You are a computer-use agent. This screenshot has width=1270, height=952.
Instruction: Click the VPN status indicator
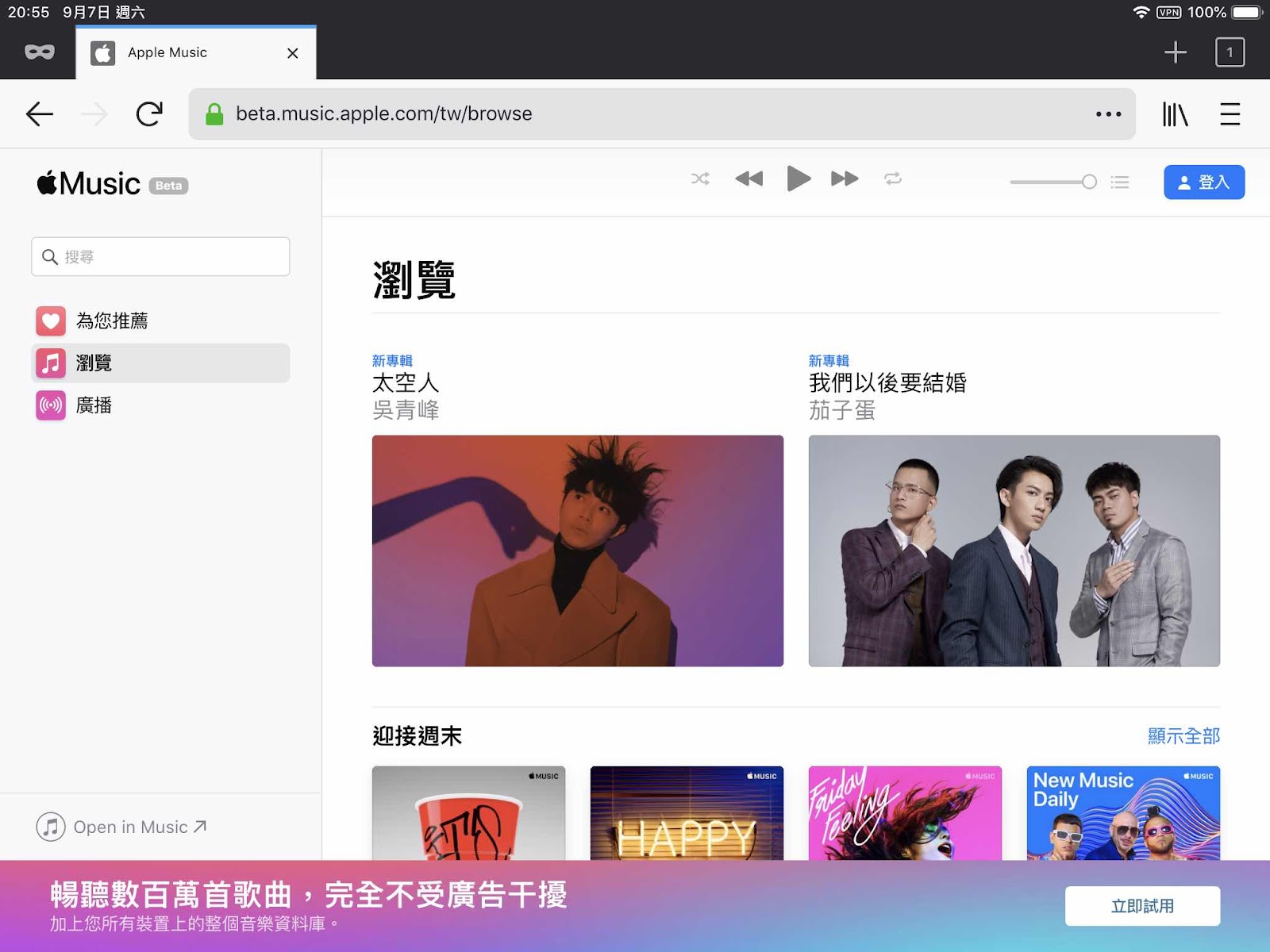1168,13
